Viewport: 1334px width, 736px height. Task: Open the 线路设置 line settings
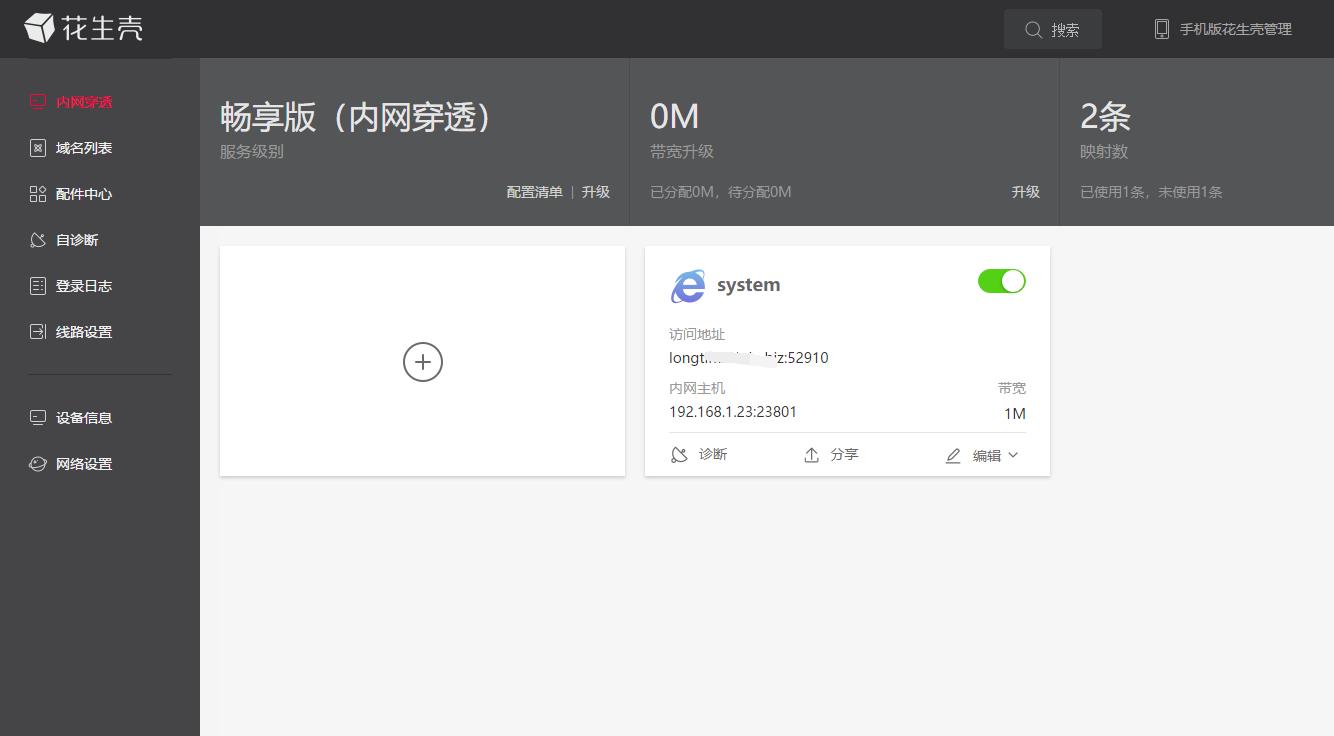pyautogui.click(x=83, y=331)
